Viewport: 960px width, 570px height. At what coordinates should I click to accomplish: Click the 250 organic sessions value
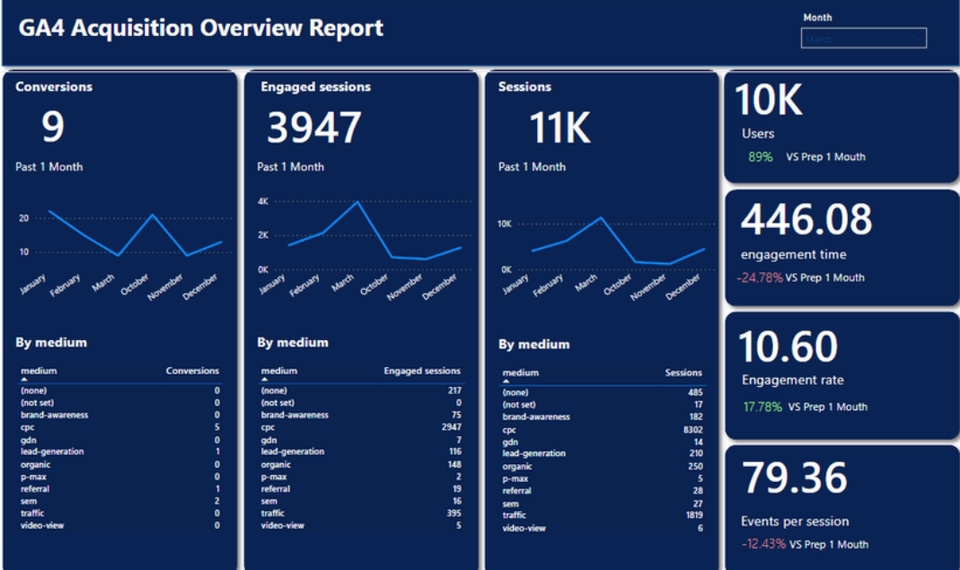696,466
